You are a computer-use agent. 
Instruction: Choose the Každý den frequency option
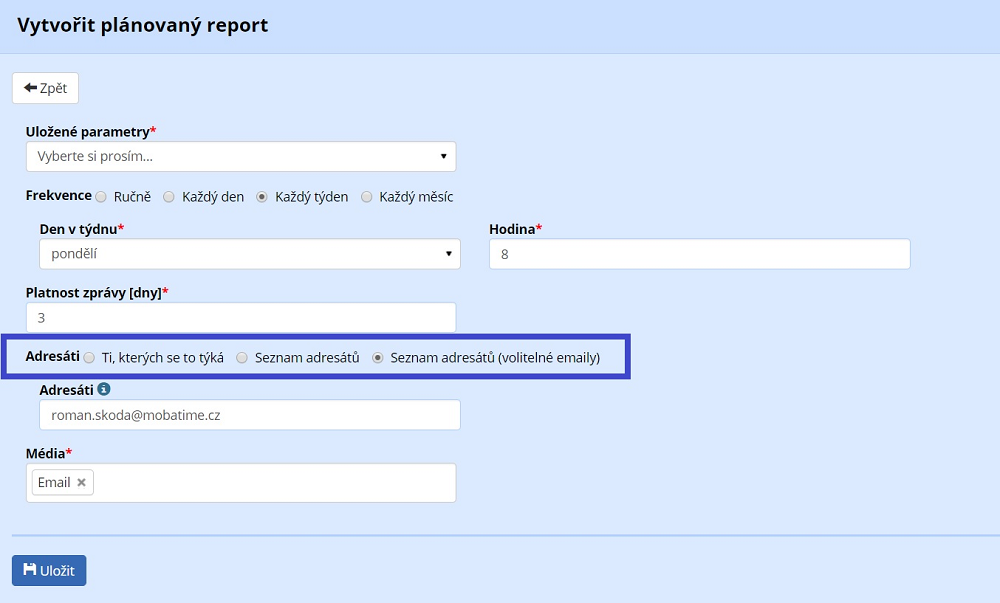169,197
